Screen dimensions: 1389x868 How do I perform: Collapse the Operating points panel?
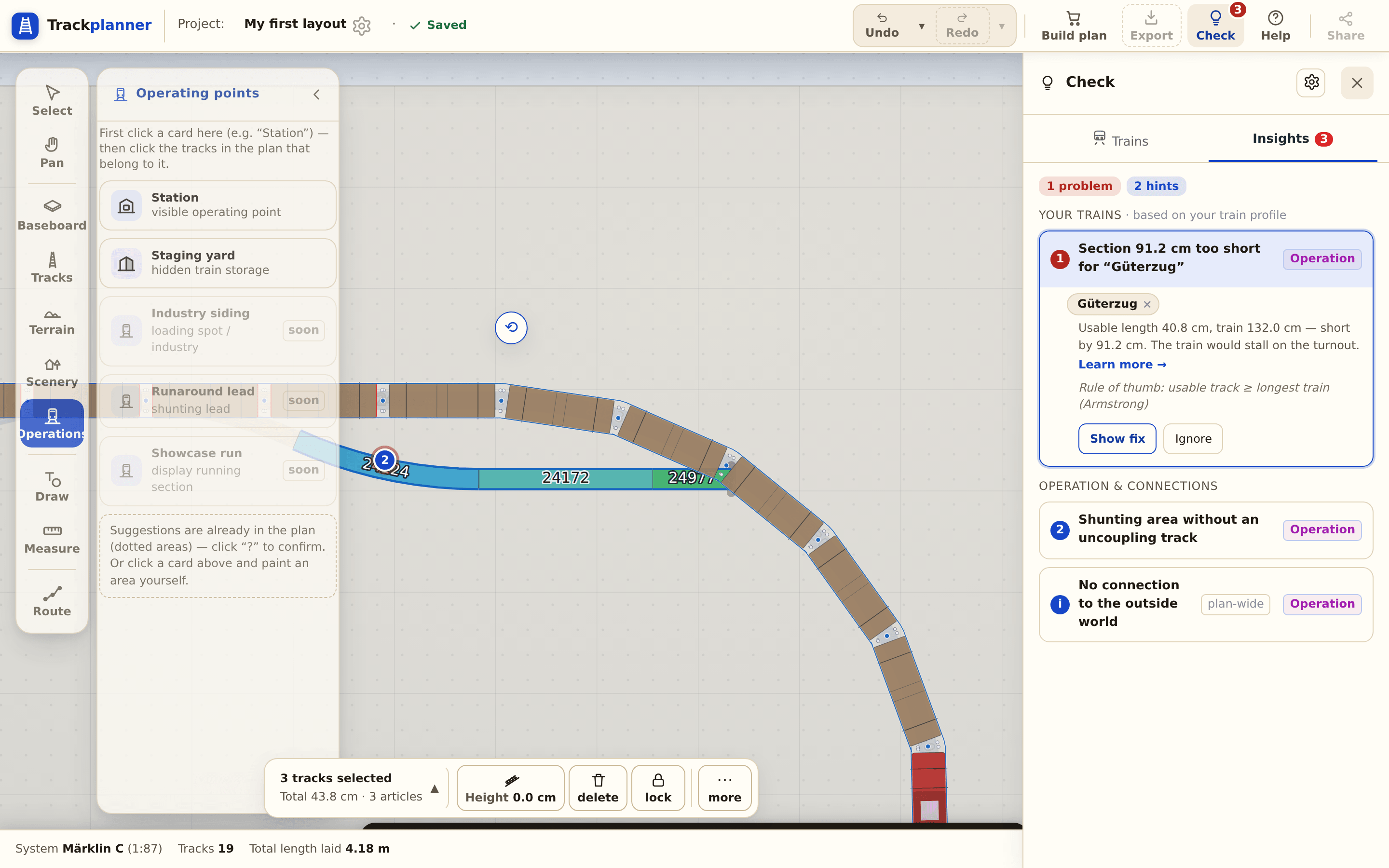tap(316, 94)
